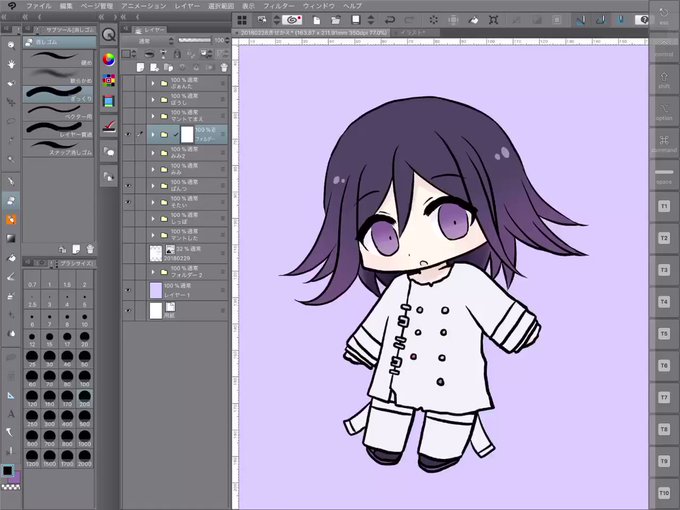The image size is (680, 510).
Task: Click the CLIP STUDIO swirl icon in the command bar
Action: click(x=292, y=20)
